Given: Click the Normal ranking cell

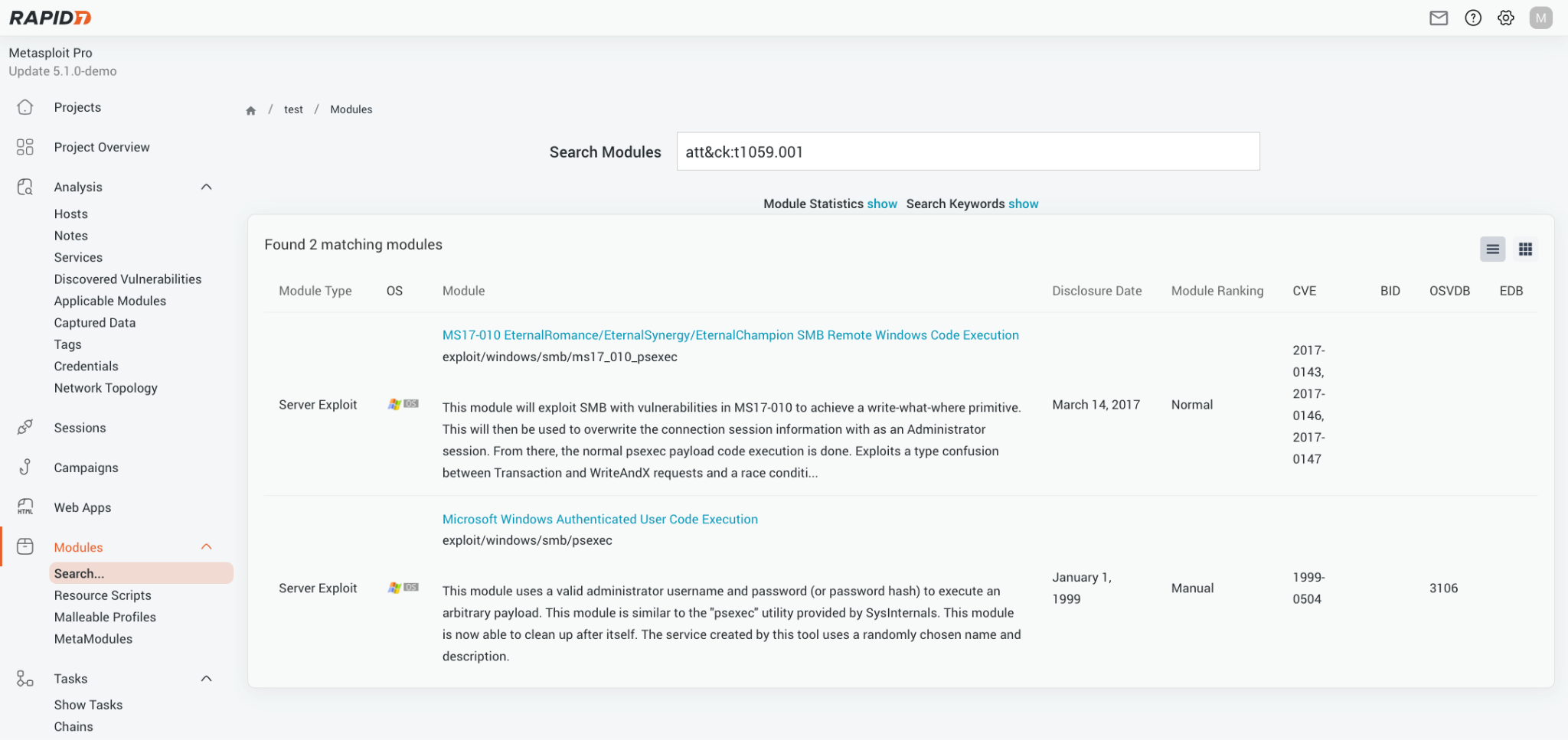Looking at the screenshot, I should pos(1192,404).
